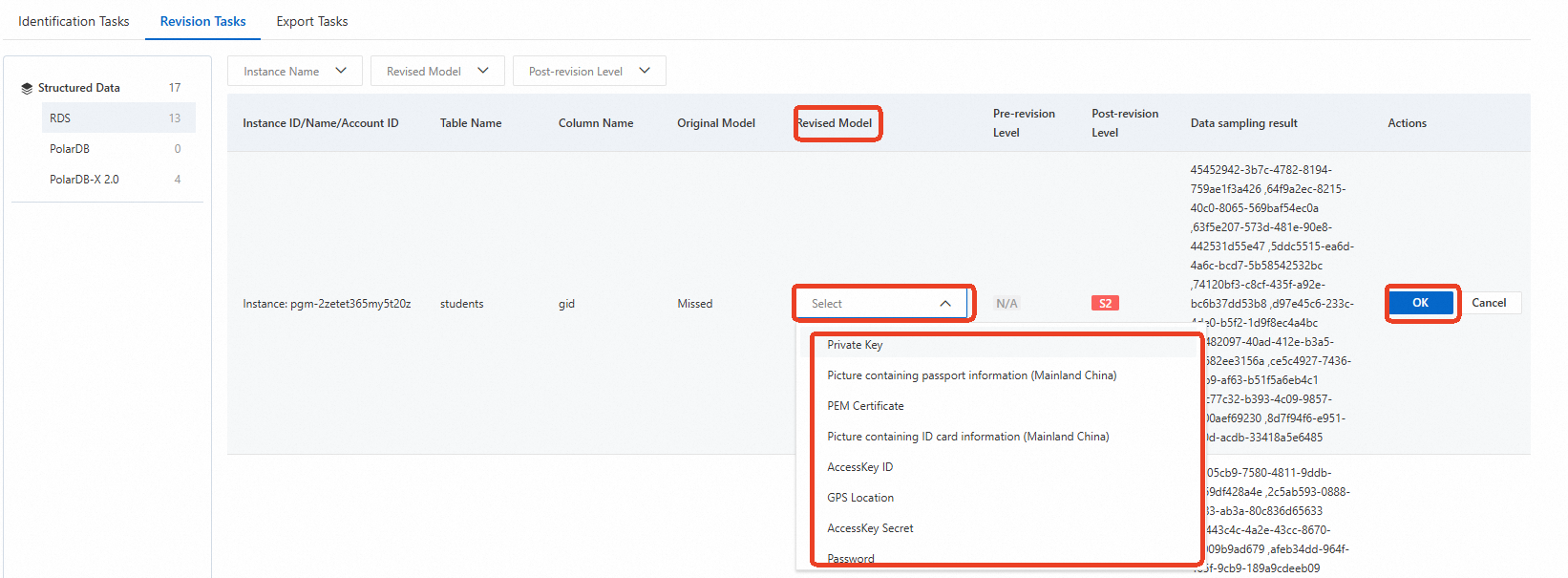Click the Structured Data stack icon
Viewport: 1568px width, 578px height.
(27, 88)
